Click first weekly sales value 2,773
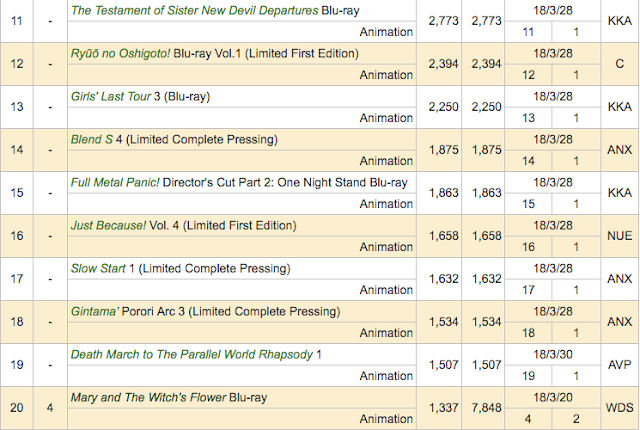This screenshot has height=430, width=640. pos(444,21)
